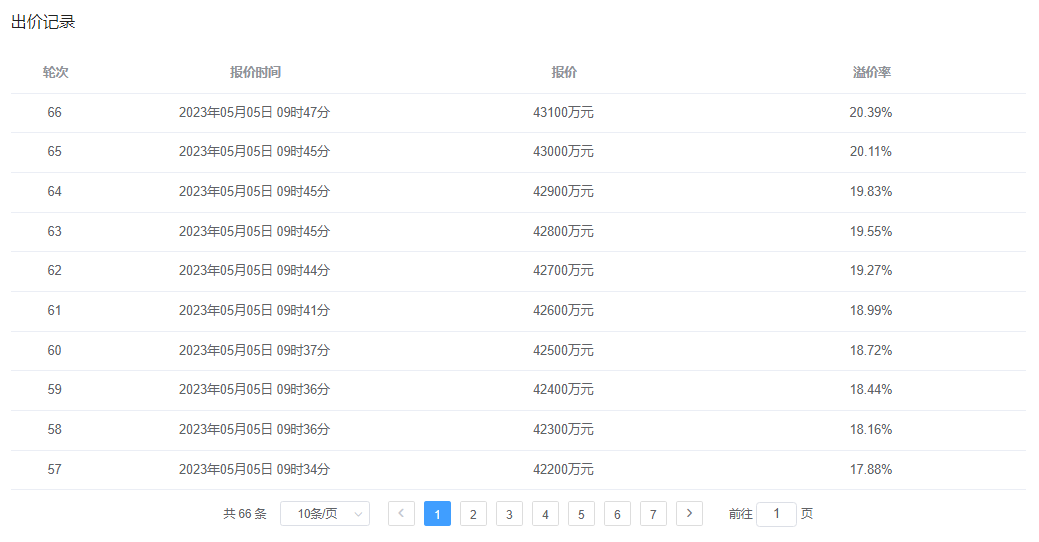
Task: Click the 18.16% premium rate cell
Action: tap(871, 429)
